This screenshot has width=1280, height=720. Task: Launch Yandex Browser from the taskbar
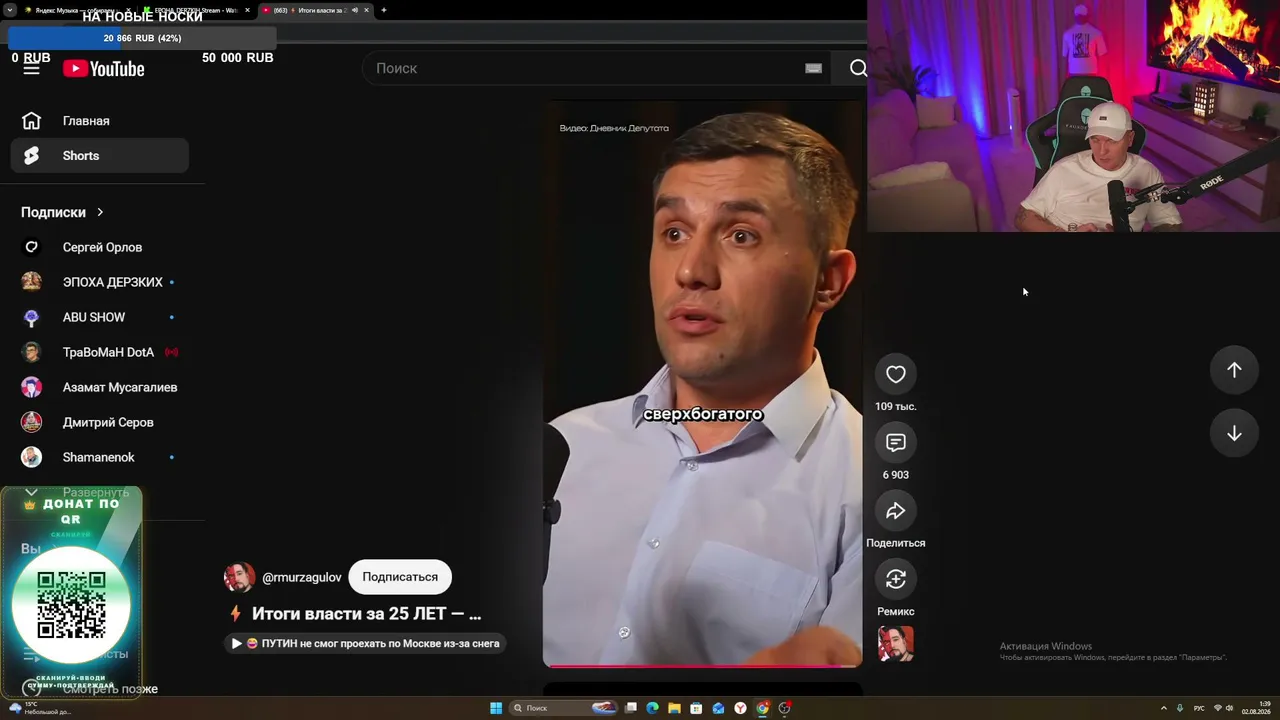pos(741,708)
